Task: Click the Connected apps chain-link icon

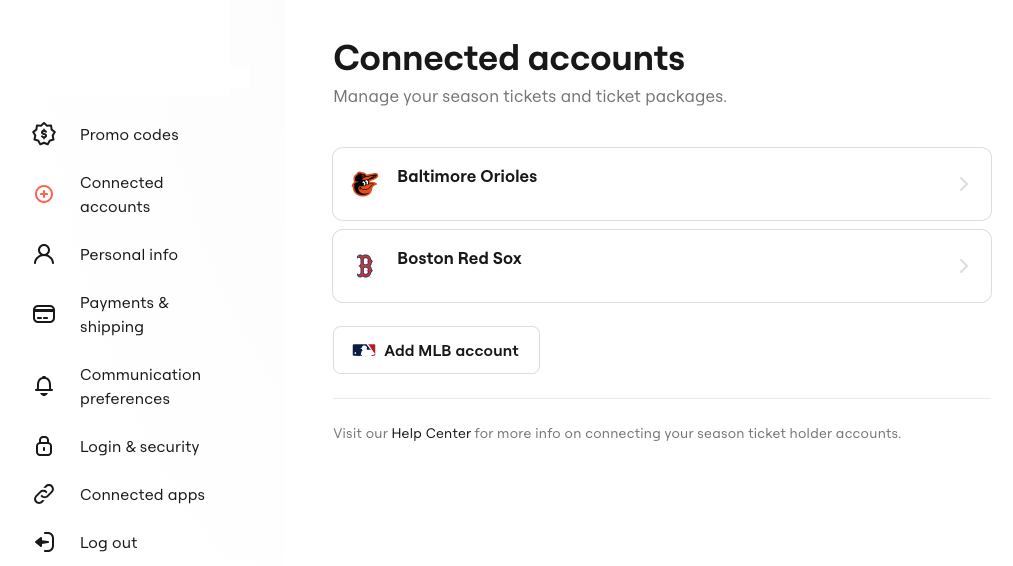Action: pyautogui.click(x=44, y=494)
